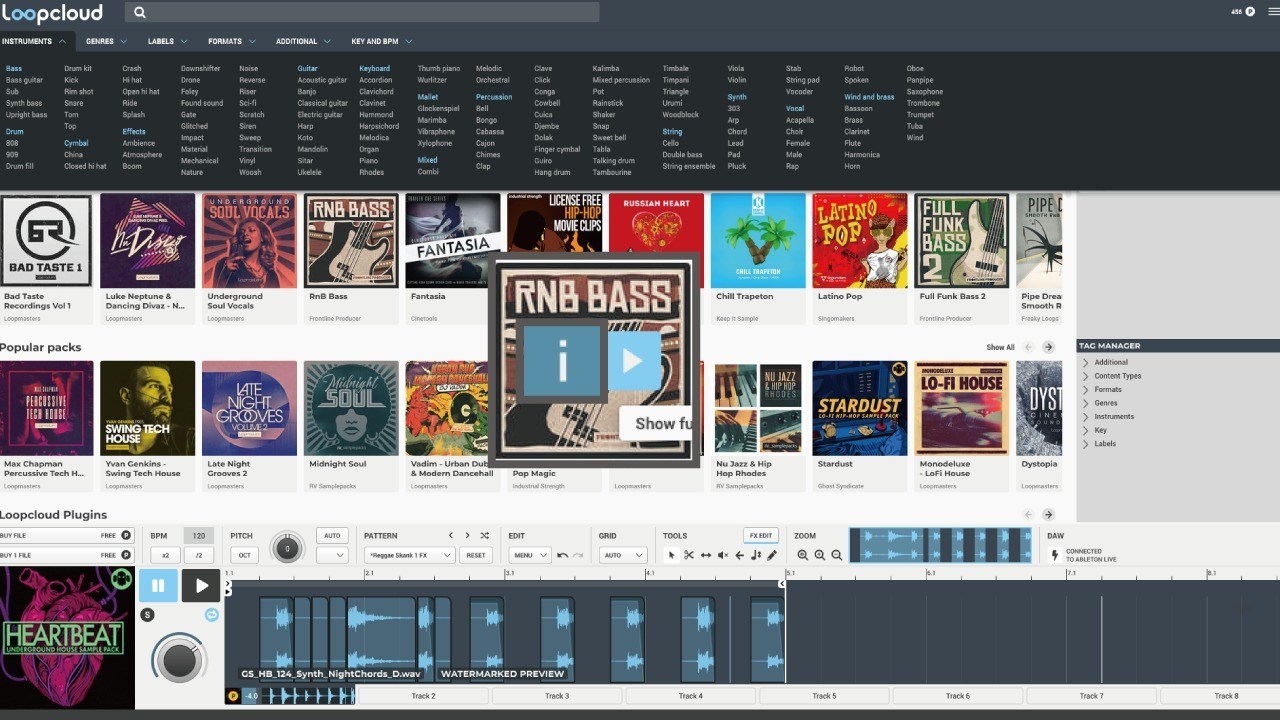
Task: Select the mute speaker tool
Action: 723,555
